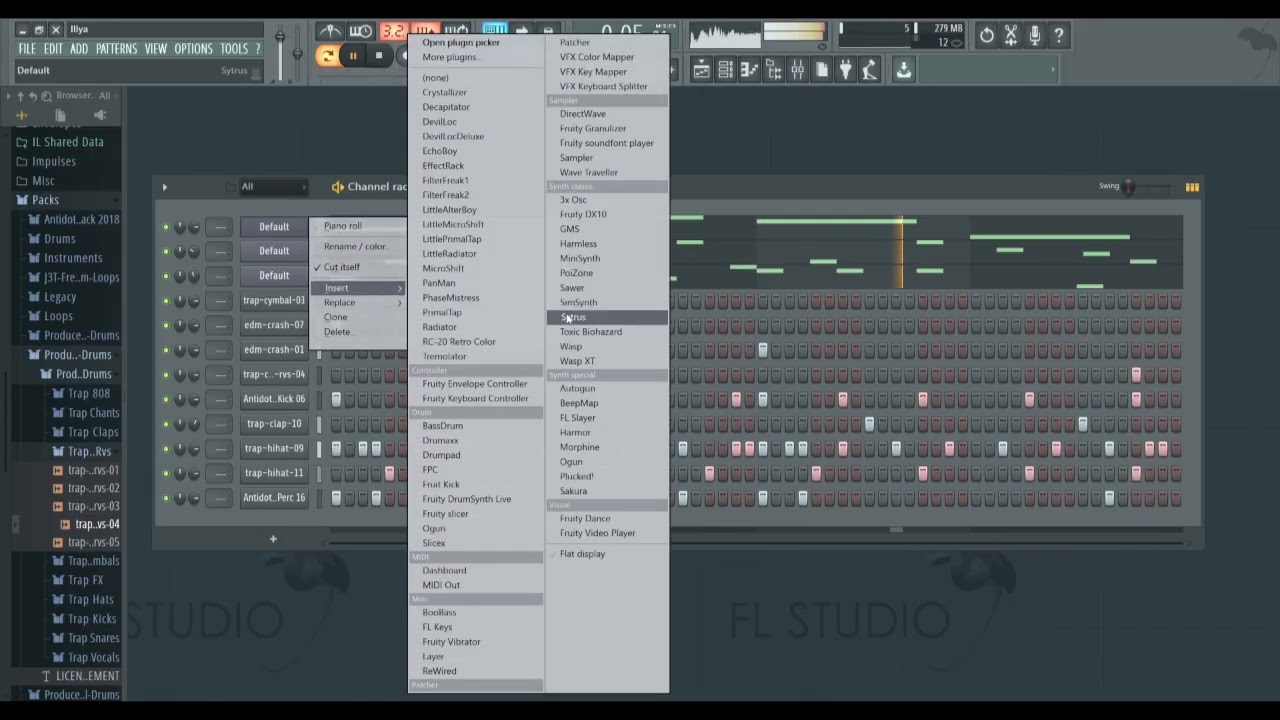Collapse the Trap..Rvs folder

click(80, 452)
